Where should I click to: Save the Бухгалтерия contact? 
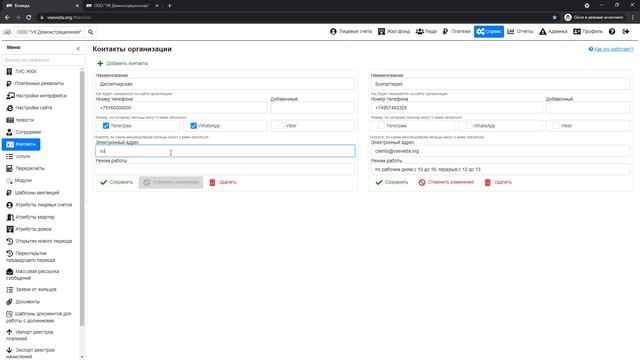pos(392,182)
